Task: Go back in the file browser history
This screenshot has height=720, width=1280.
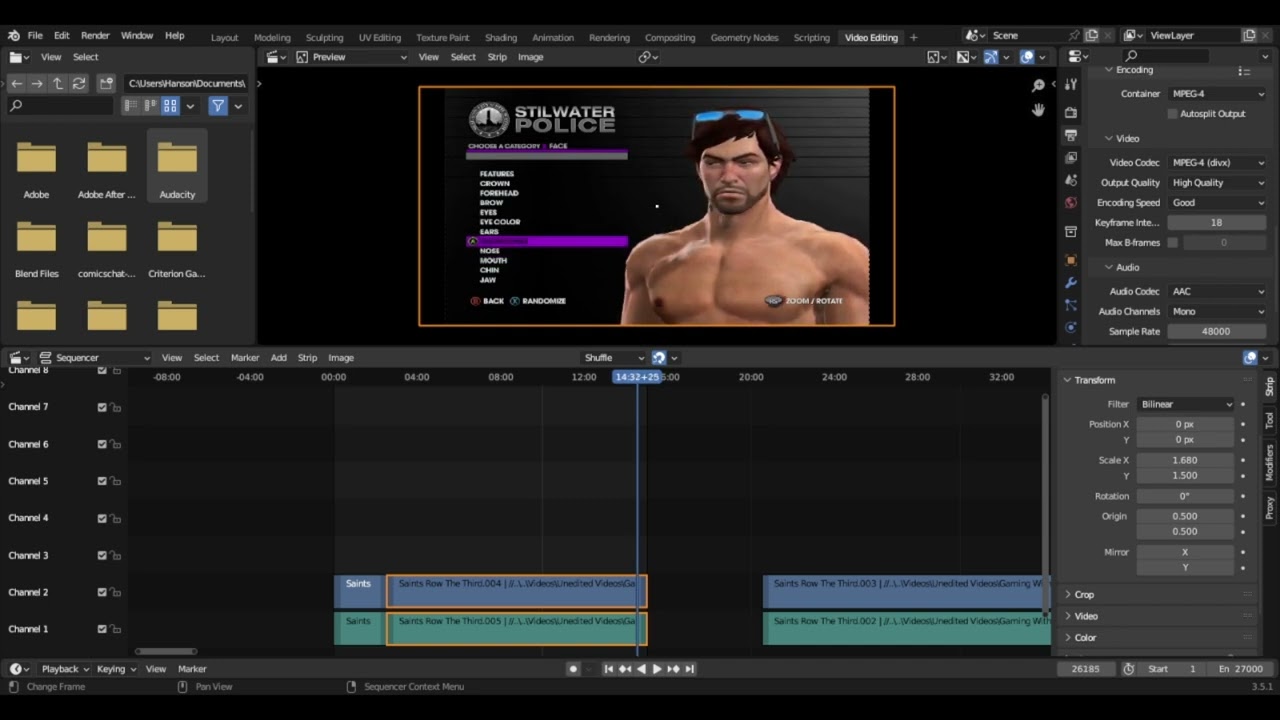Action: [x=16, y=84]
